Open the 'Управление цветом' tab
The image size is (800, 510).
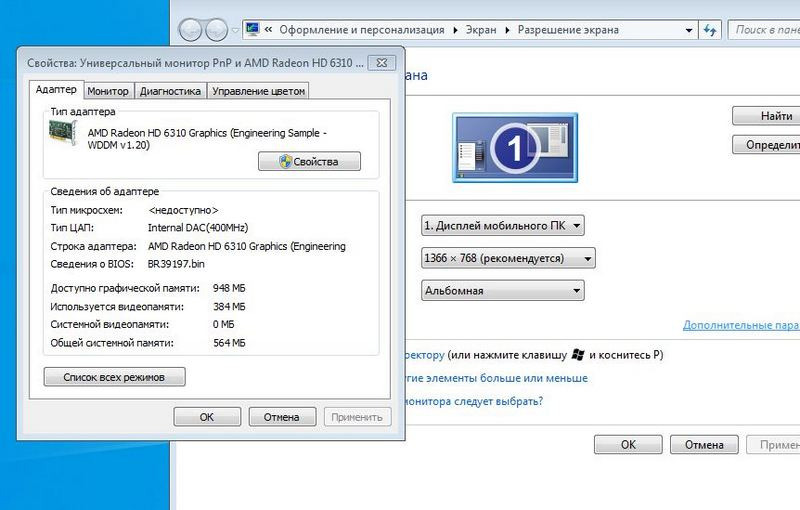pyautogui.click(x=259, y=91)
